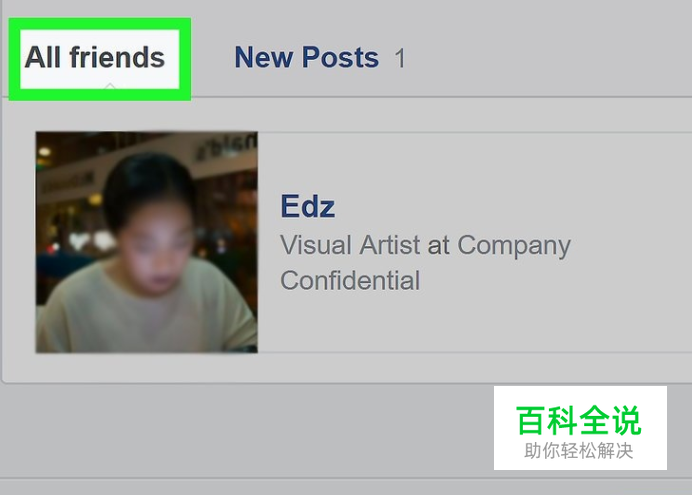The image size is (692, 495).
Task: Switch to the All friends tab
Action: point(94,57)
